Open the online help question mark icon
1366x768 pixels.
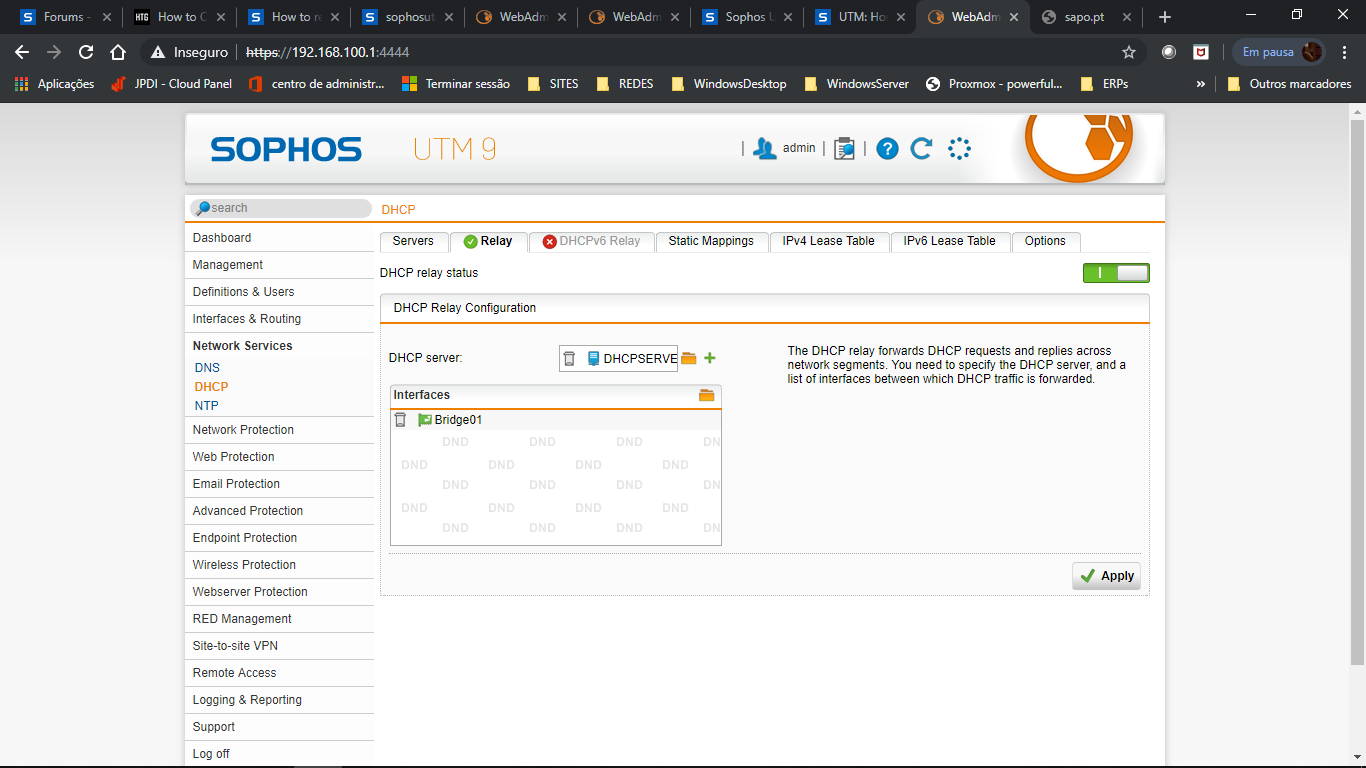click(x=887, y=148)
